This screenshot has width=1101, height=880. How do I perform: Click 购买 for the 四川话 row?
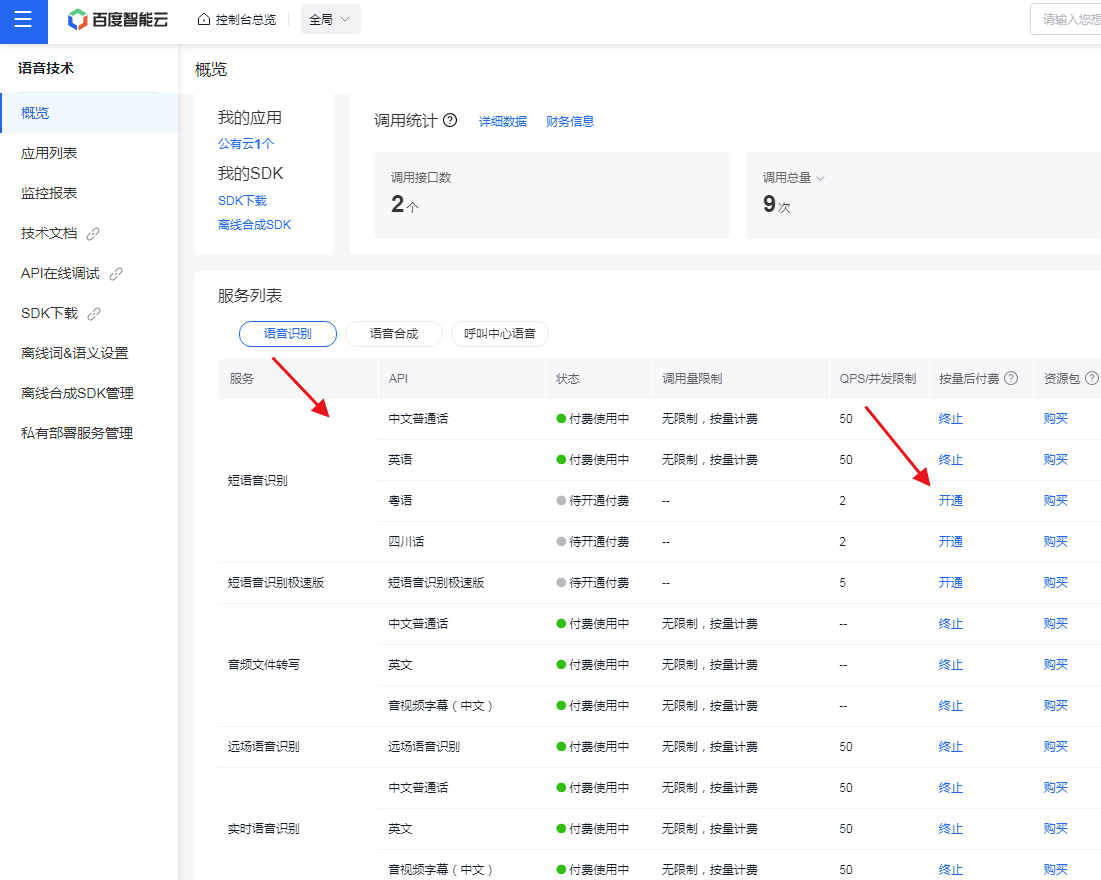1055,541
